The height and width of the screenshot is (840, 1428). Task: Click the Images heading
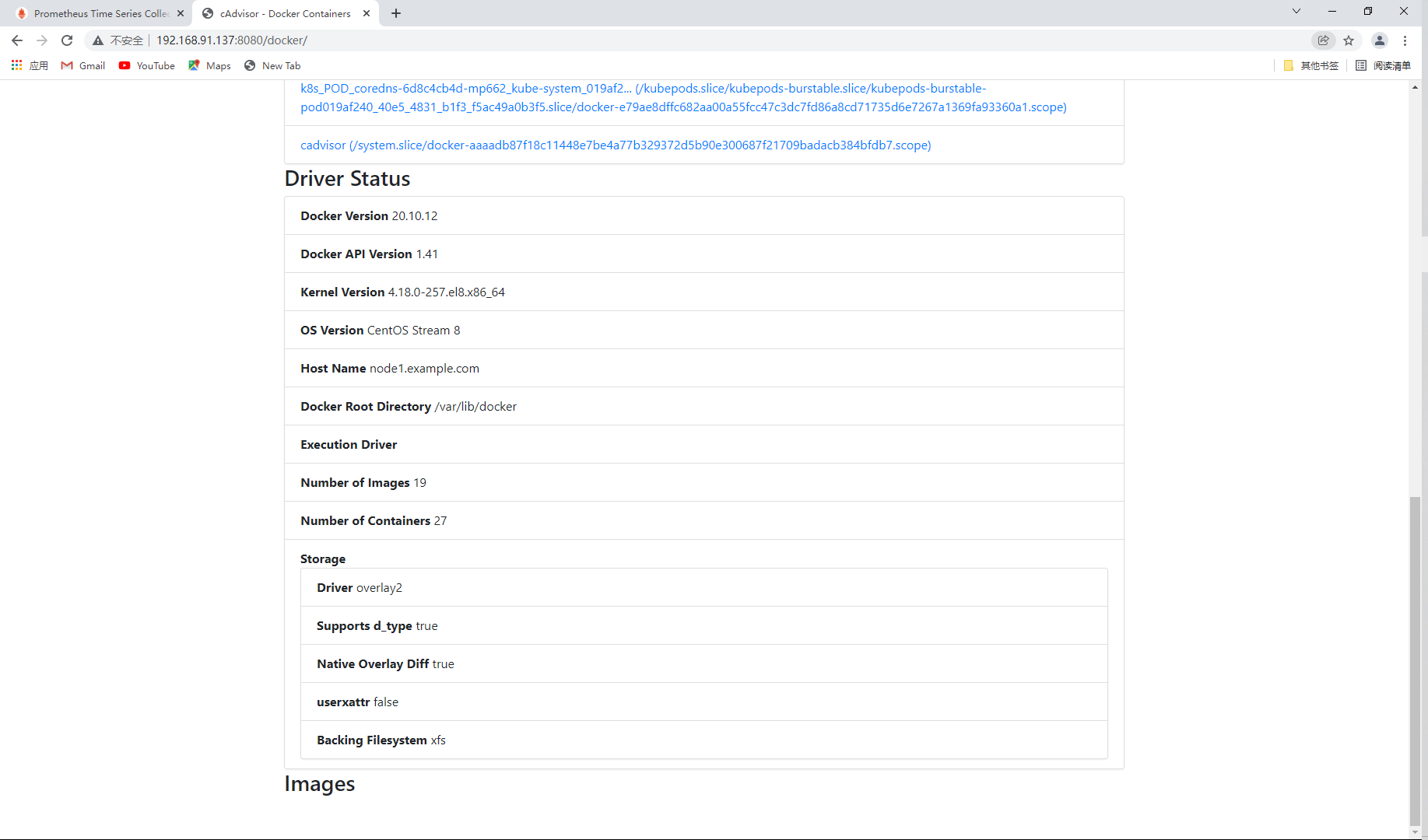[319, 784]
